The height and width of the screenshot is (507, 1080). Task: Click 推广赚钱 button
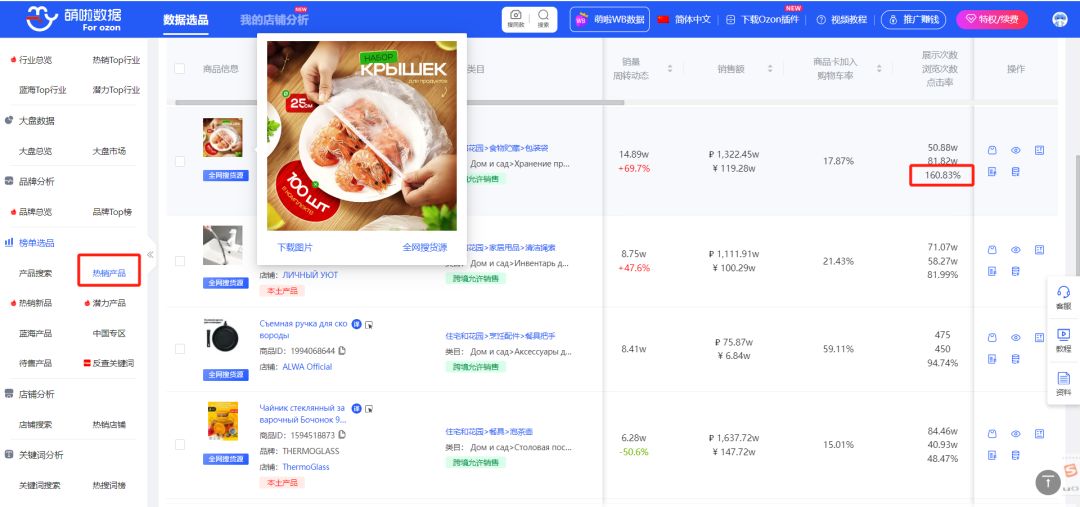click(913, 19)
